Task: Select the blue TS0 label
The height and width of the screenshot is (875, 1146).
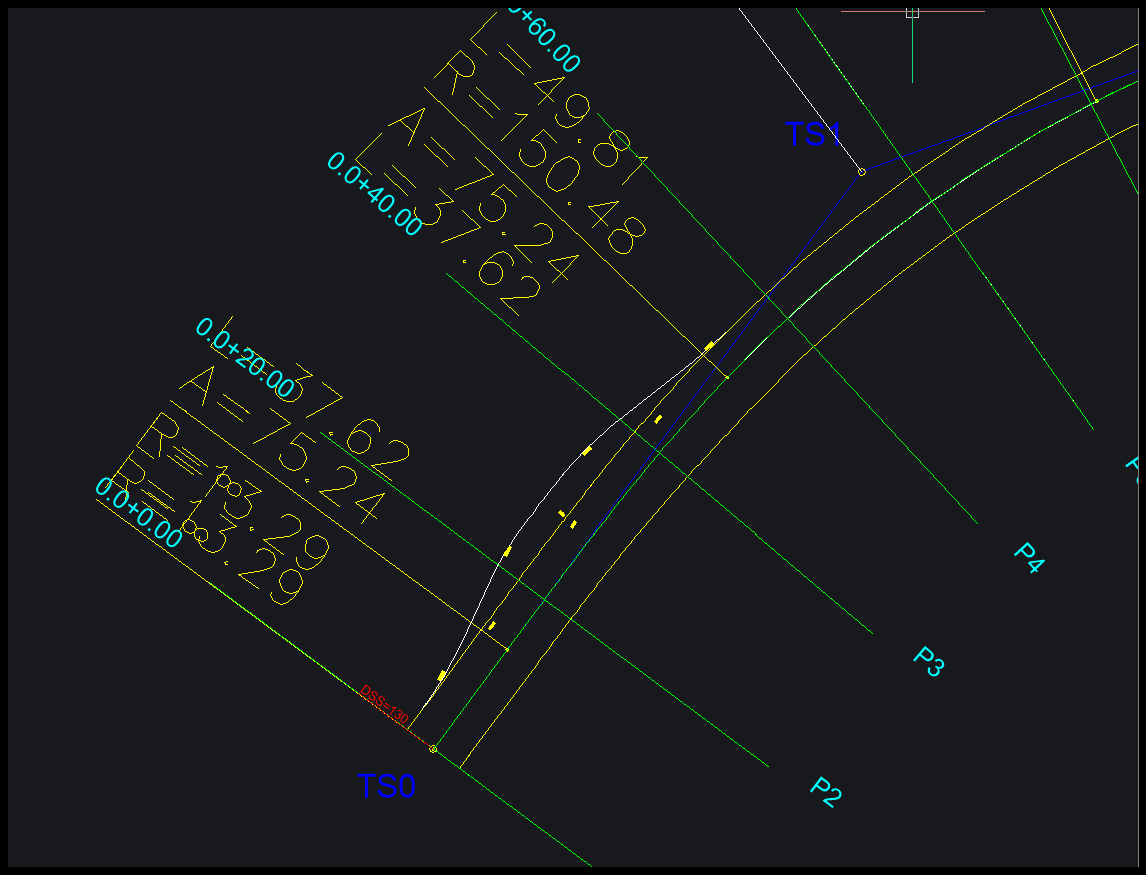Action: click(x=386, y=787)
